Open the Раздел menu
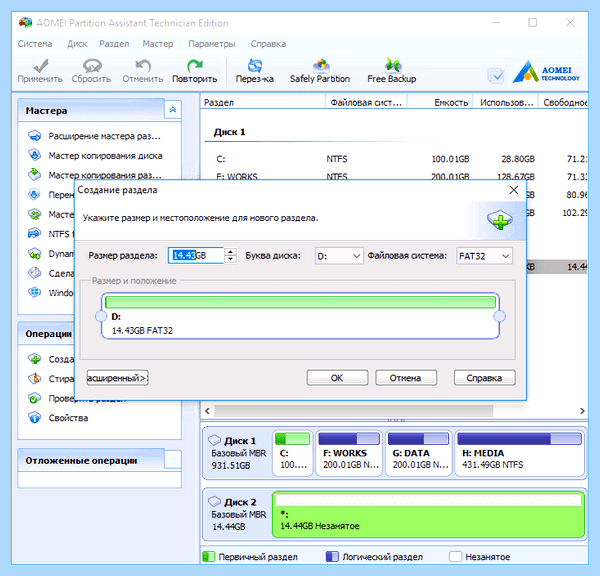Viewport: 600px width, 576px height. pos(114,44)
